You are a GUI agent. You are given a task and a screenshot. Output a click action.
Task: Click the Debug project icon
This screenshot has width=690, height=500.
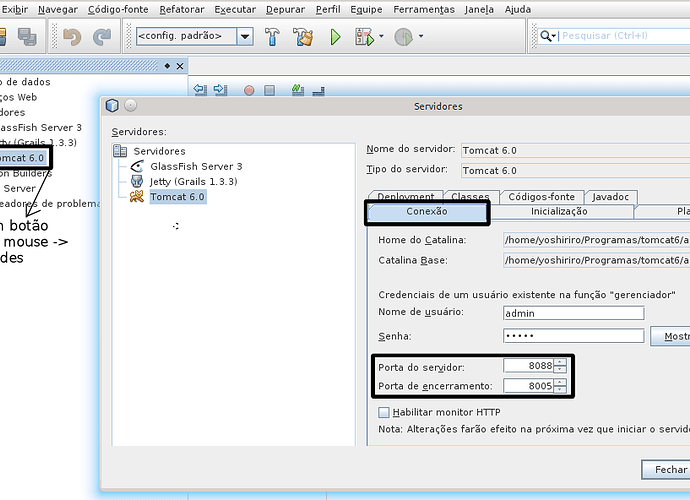point(364,37)
